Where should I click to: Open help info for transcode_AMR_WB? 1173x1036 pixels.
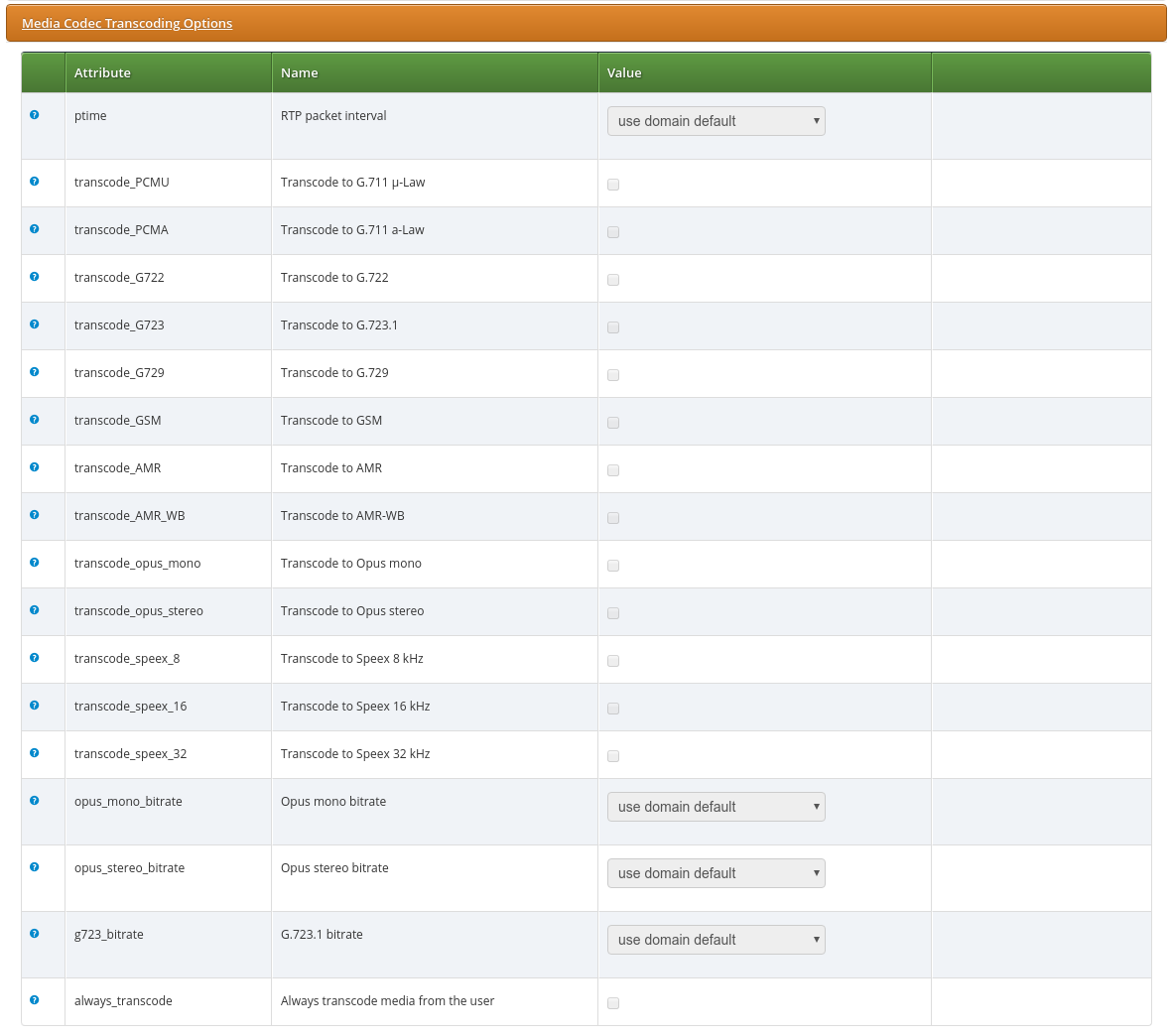coord(34,515)
